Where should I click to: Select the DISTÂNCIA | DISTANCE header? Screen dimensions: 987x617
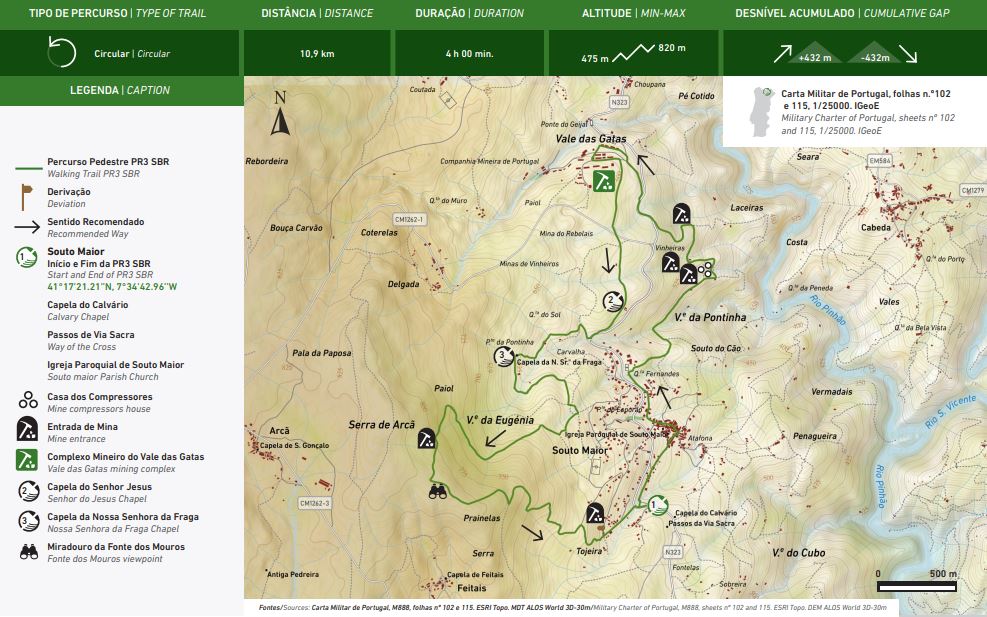[316, 14]
